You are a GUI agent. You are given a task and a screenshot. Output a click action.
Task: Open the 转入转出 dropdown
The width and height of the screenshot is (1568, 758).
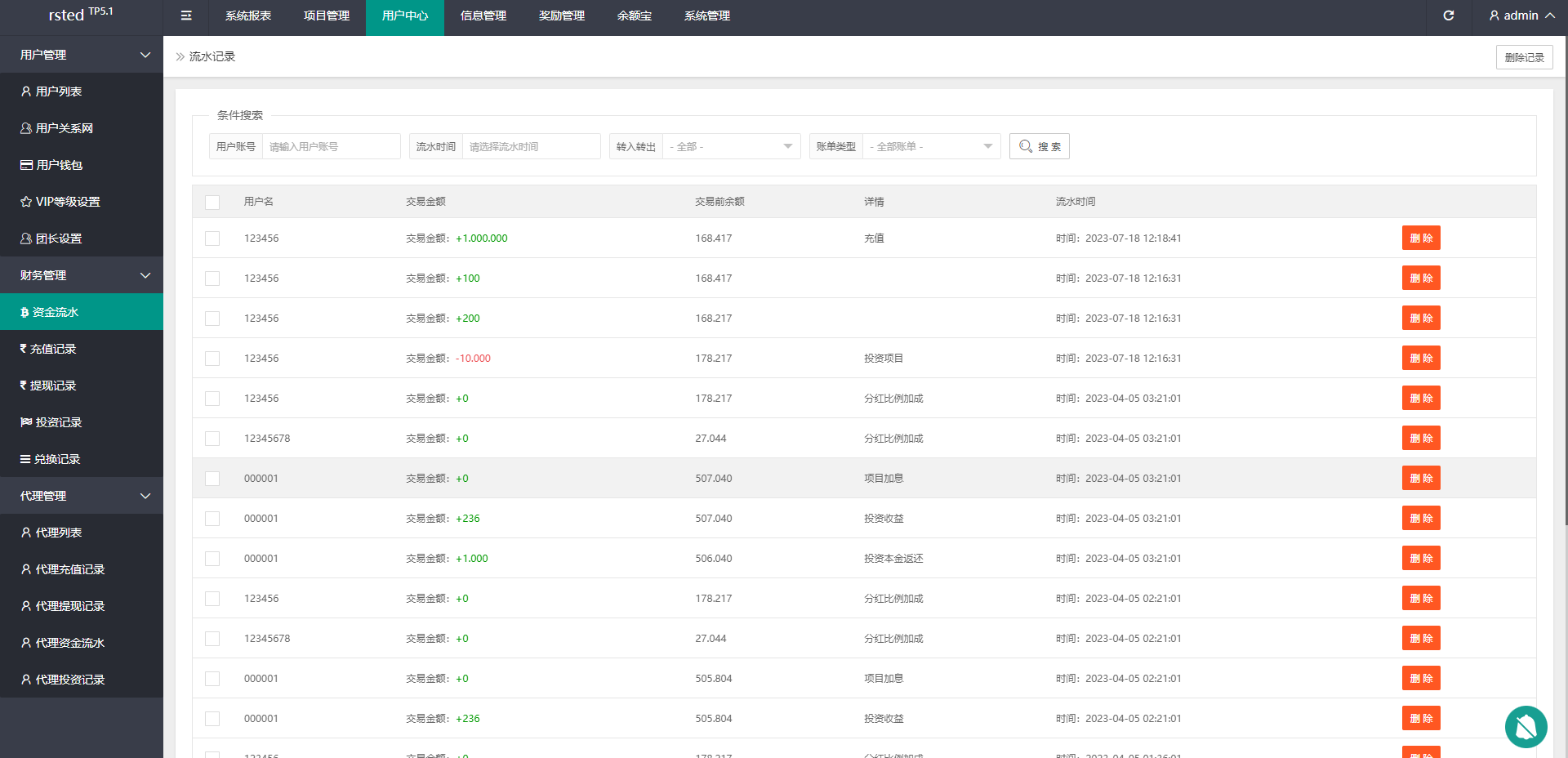point(730,147)
